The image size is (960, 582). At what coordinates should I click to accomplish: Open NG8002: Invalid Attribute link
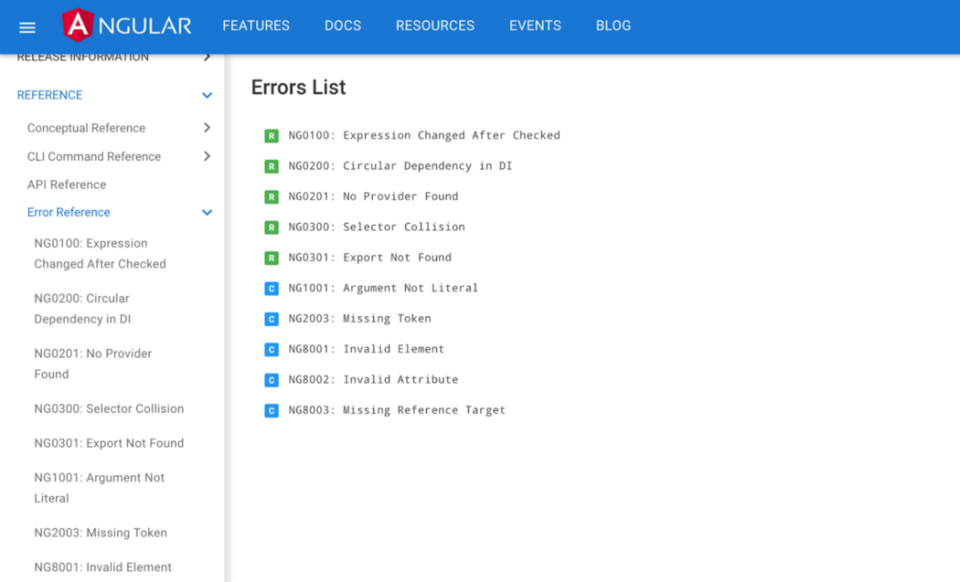(373, 379)
